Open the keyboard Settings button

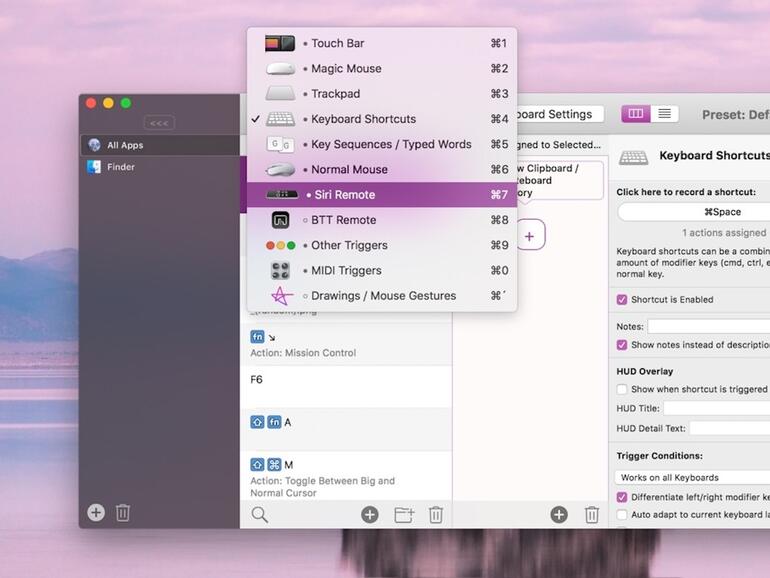pos(560,114)
